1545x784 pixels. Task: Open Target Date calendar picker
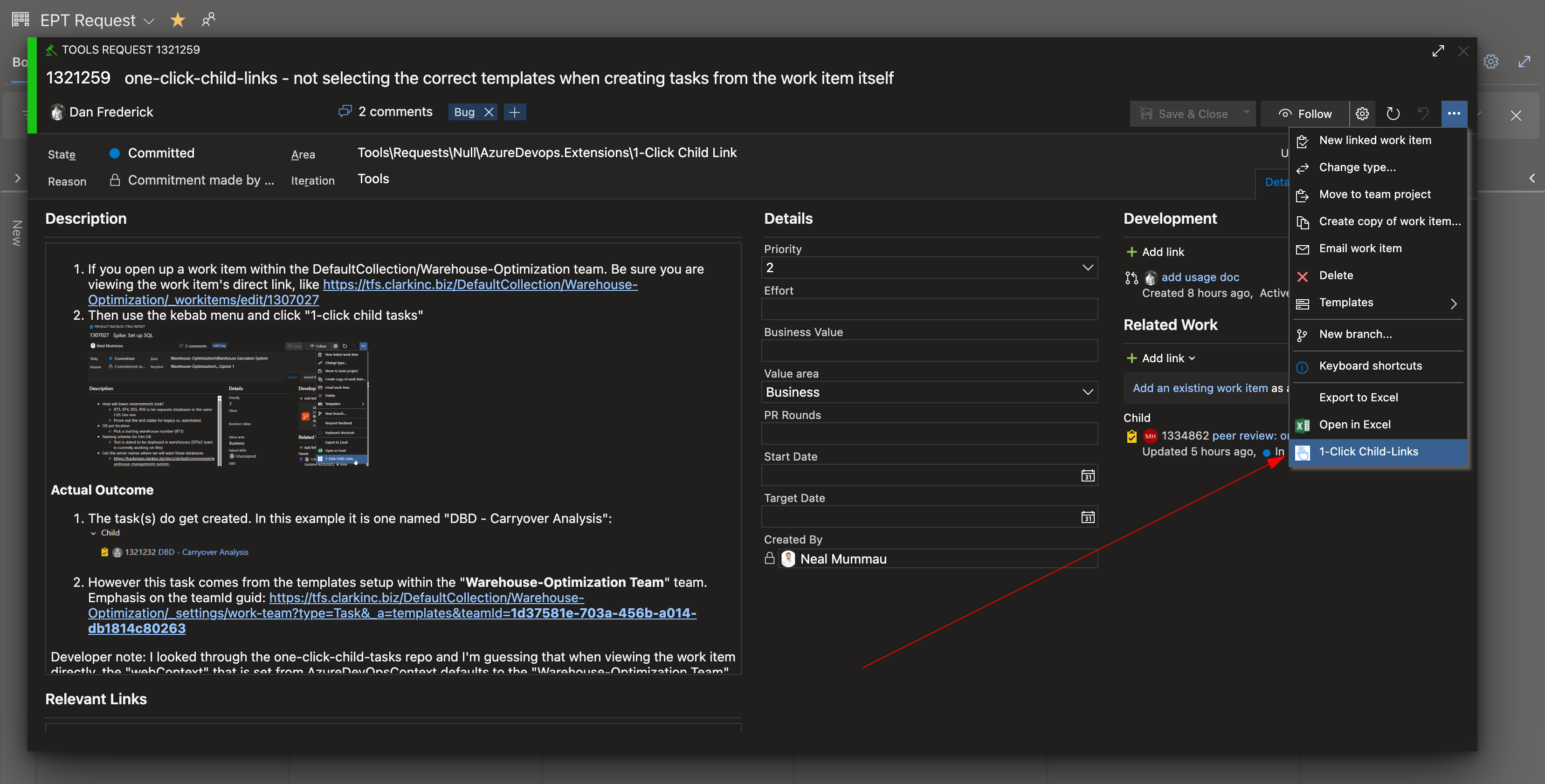[1087, 517]
